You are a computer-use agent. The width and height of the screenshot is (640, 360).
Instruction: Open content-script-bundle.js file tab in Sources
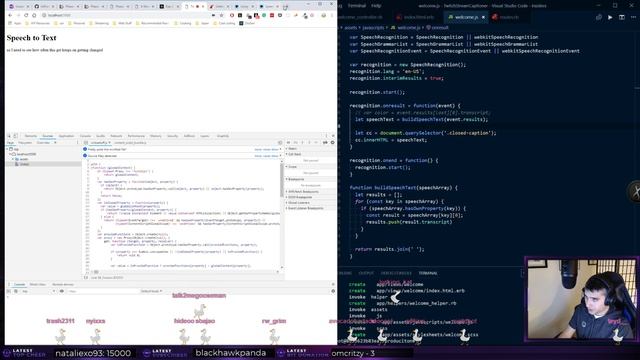[x=130, y=142]
